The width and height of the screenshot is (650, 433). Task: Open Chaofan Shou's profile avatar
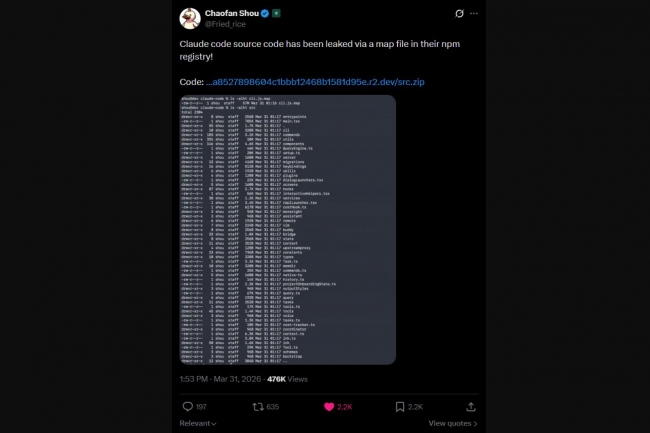(188, 18)
